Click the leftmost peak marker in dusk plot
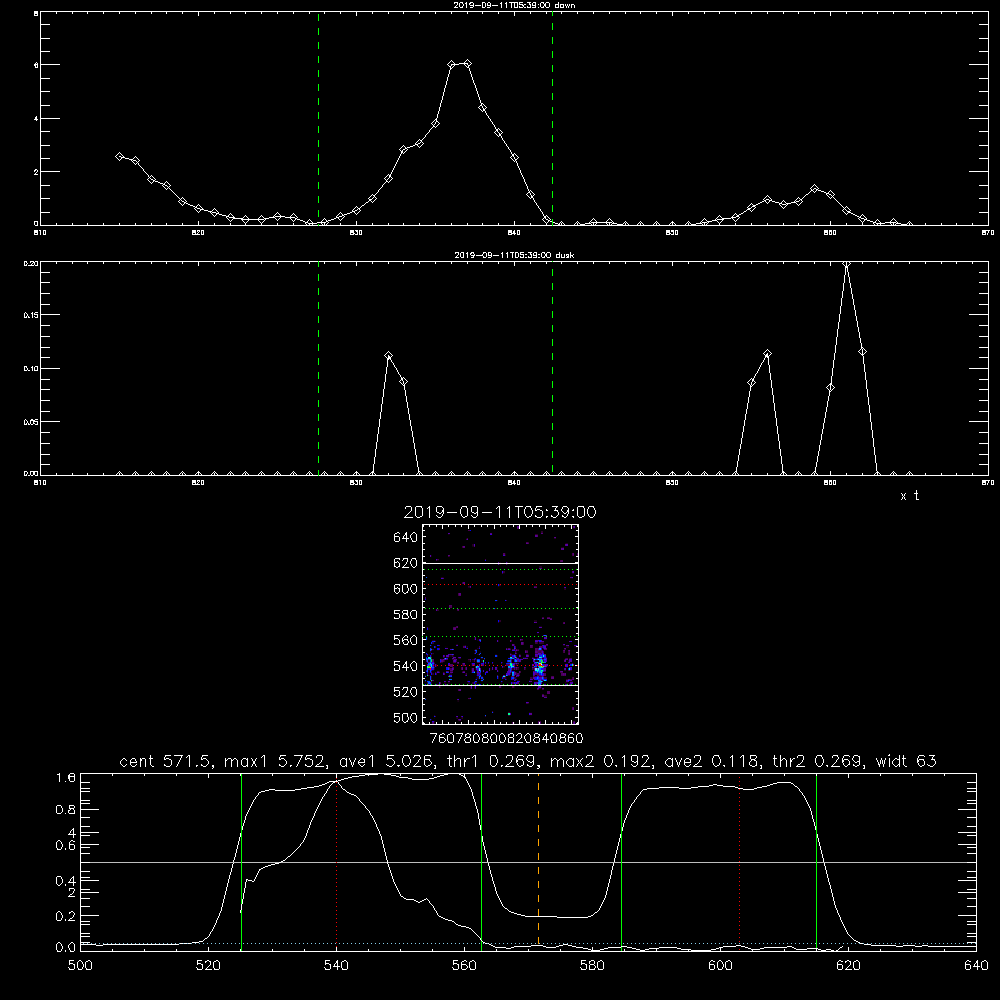 [x=388, y=356]
